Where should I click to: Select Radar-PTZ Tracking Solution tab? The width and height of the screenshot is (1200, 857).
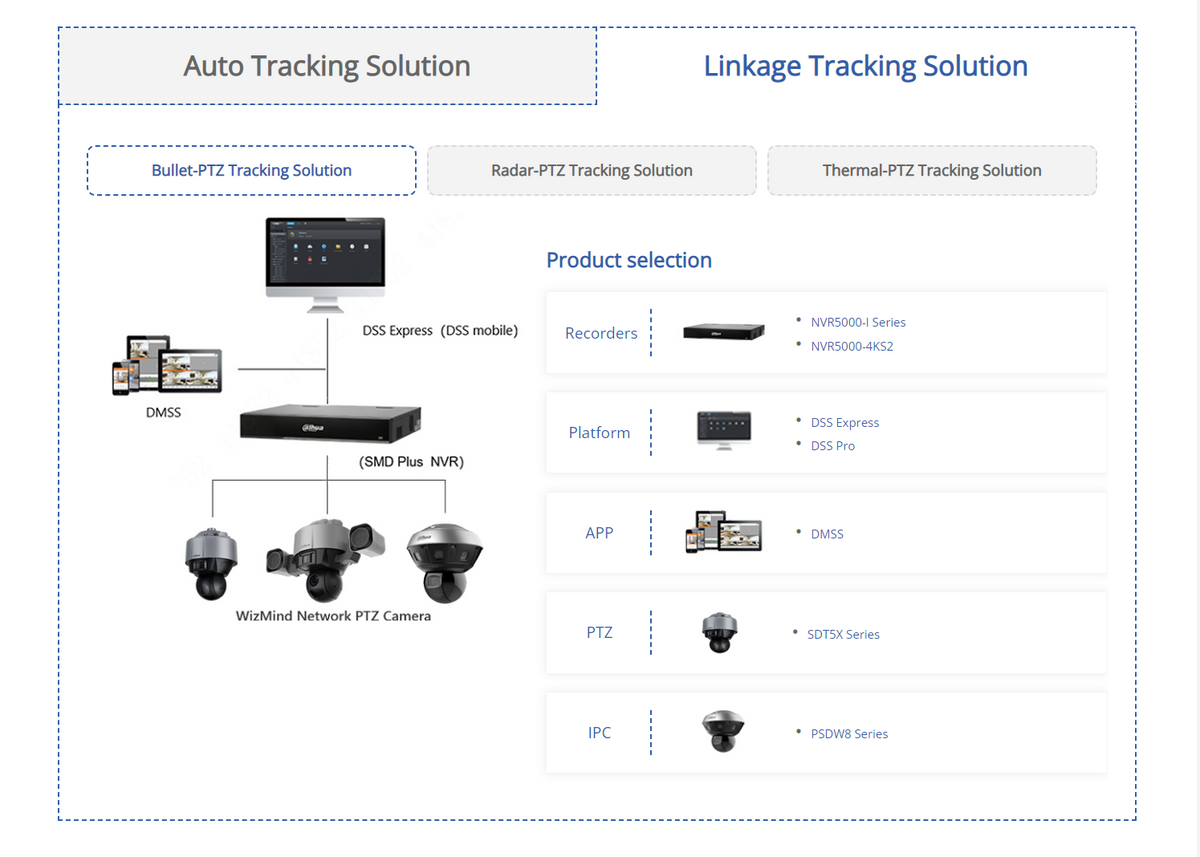592,170
